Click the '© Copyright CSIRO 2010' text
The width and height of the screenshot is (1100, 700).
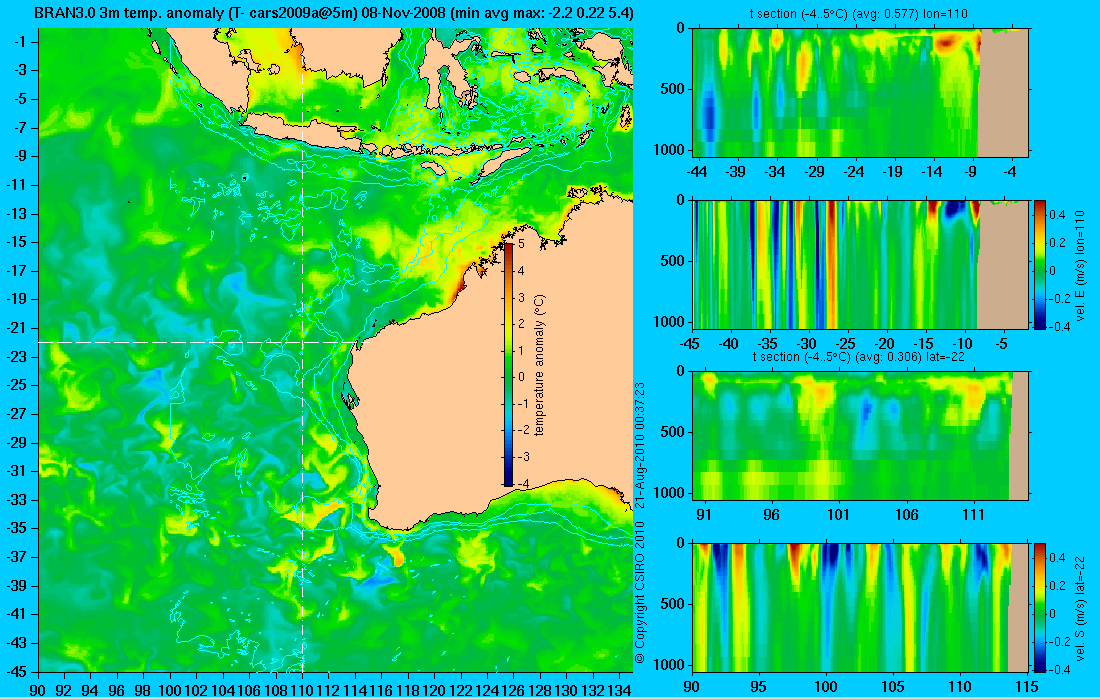point(639,593)
